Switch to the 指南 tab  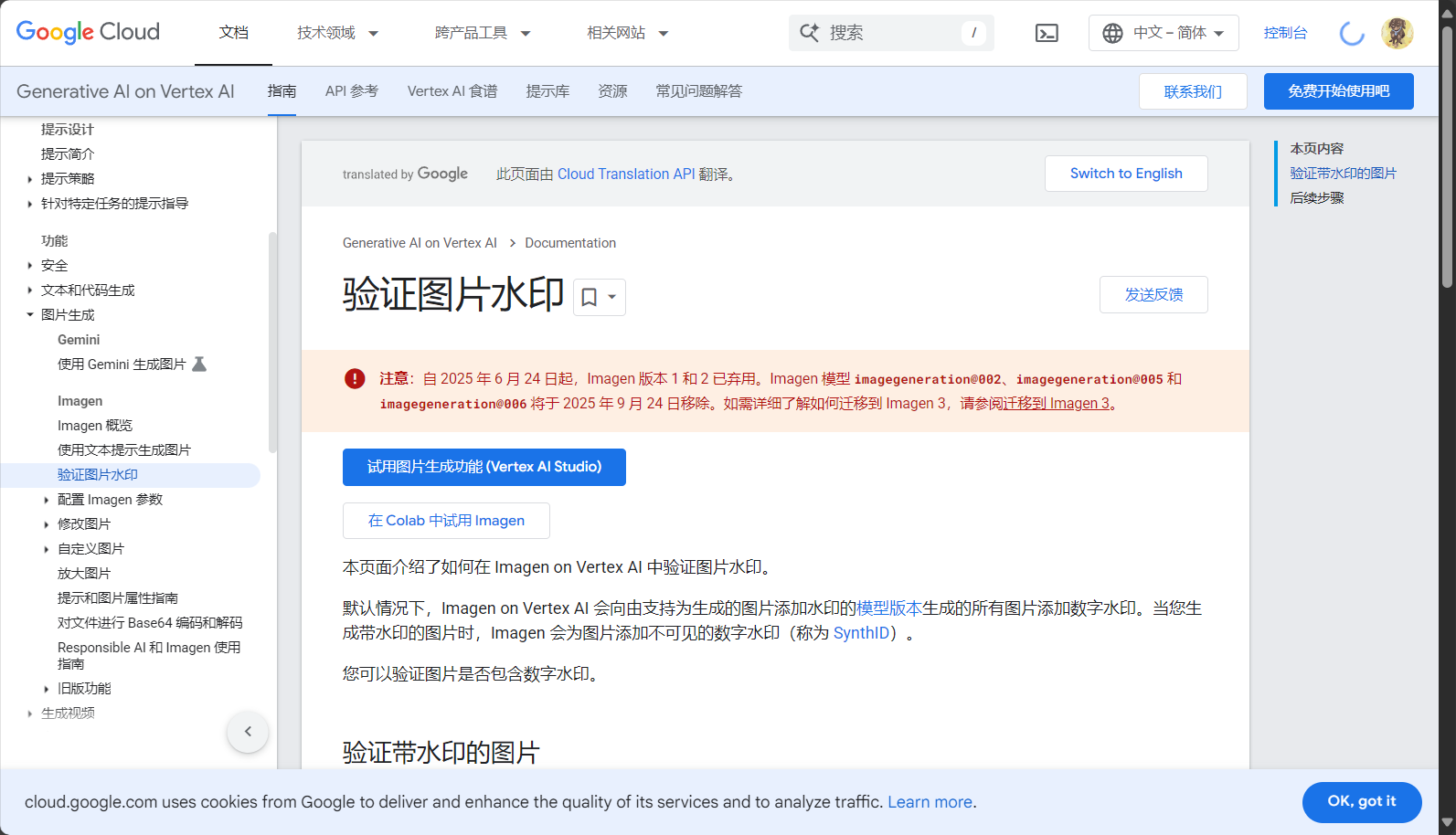tap(282, 91)
